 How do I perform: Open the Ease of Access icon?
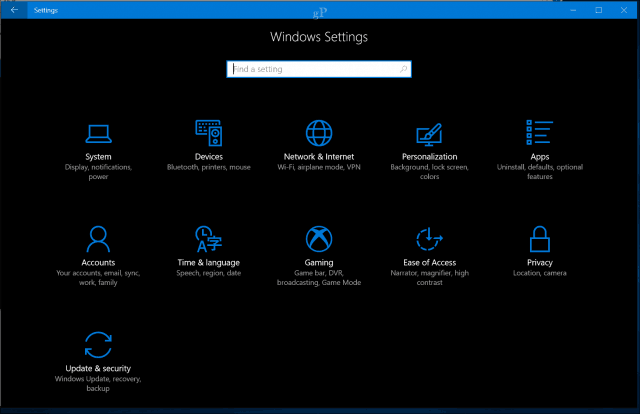coord(429,239)
